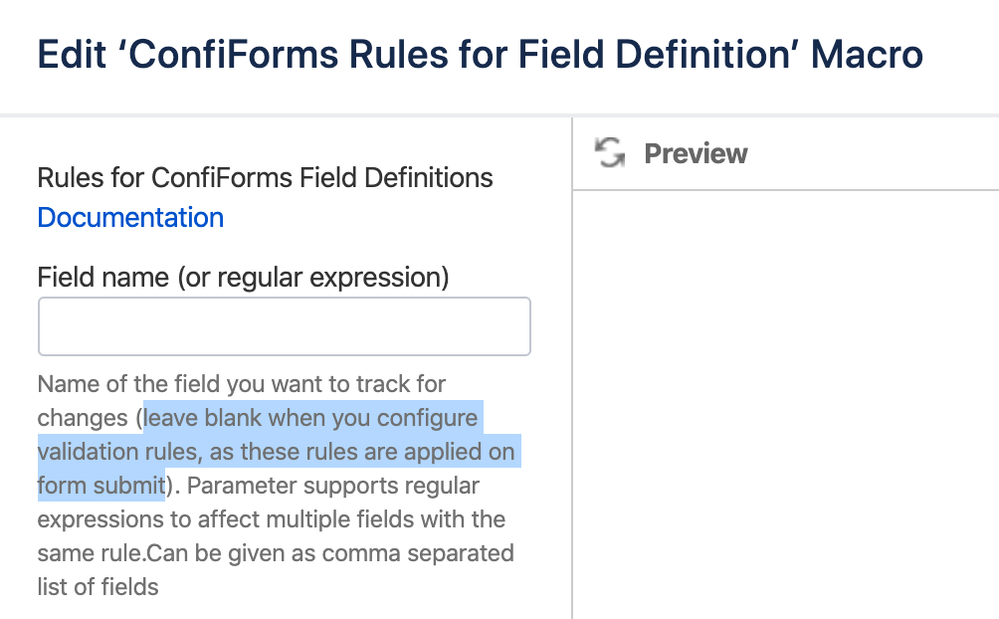Open the Documentation link
The height and width of the screenshot is (619, 999).
(130, 217)
